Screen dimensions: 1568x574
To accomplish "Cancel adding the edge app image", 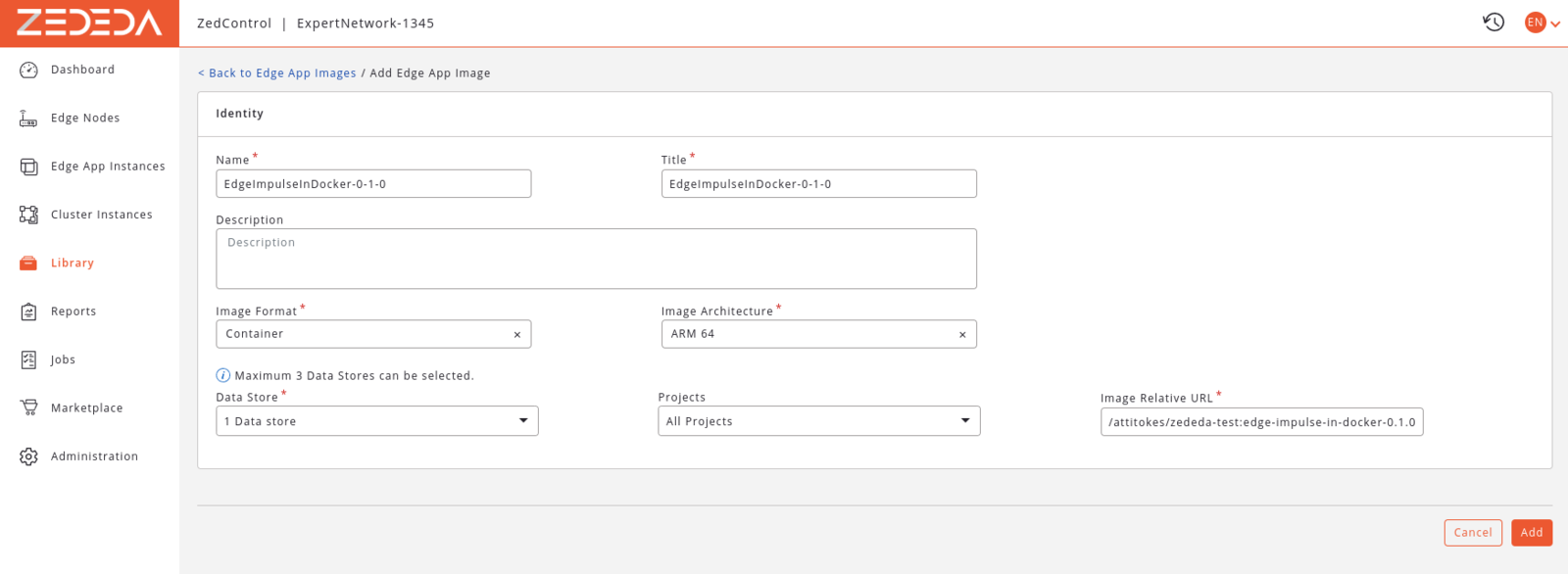I will point(1473,533).
